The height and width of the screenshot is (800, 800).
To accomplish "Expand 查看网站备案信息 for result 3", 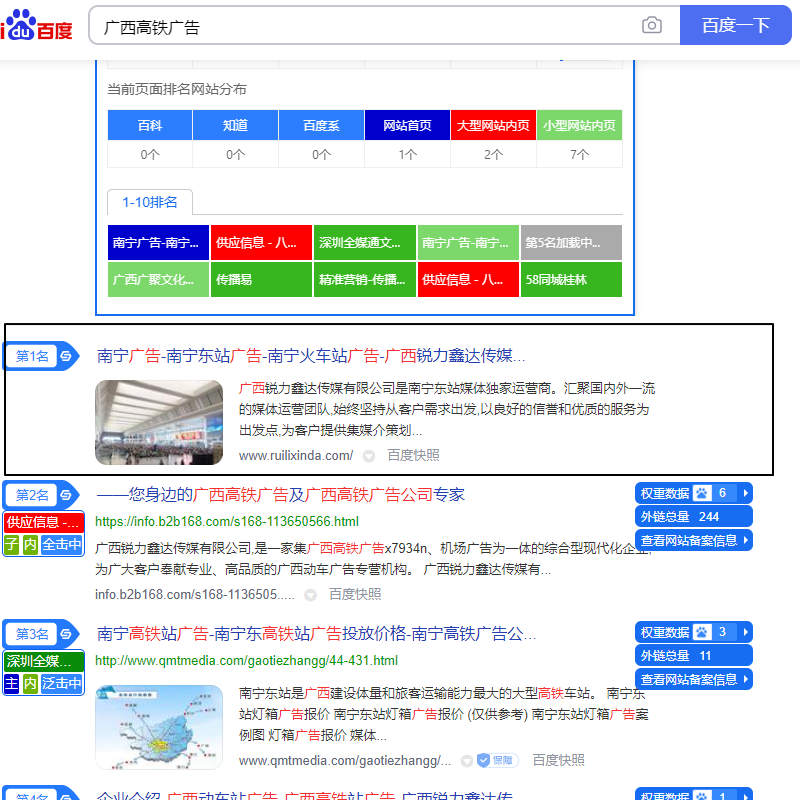I will [x=694, y=679].
